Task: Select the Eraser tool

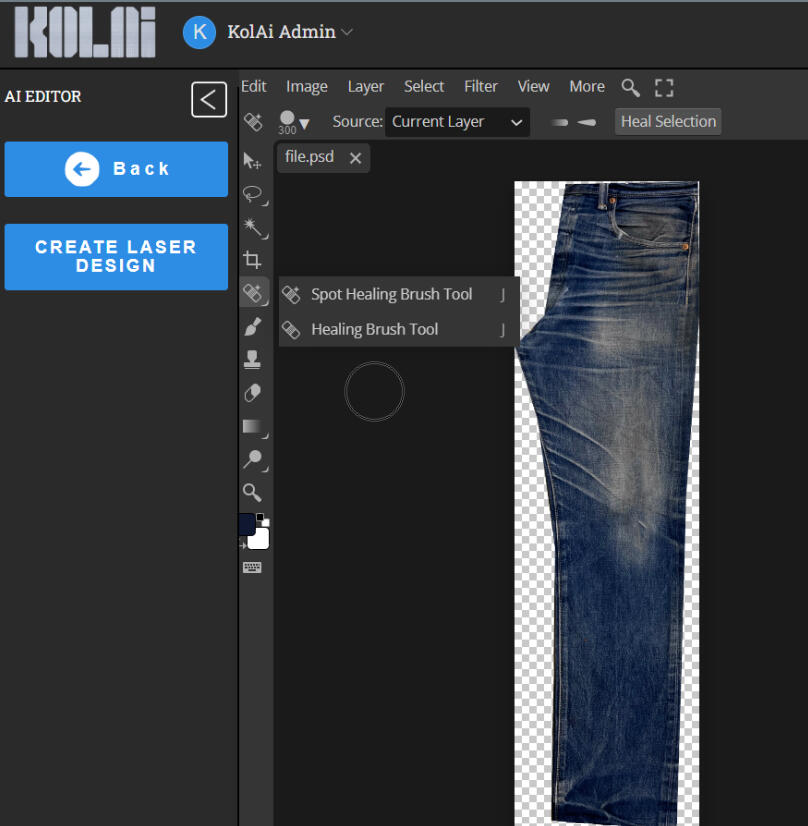Action: (253, 393)
